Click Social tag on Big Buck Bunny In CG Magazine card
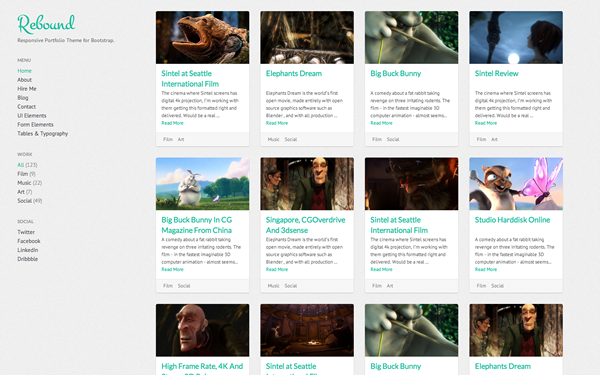Image resolution: width=600 pixels, height=375 pixels. tap(184, 286)
